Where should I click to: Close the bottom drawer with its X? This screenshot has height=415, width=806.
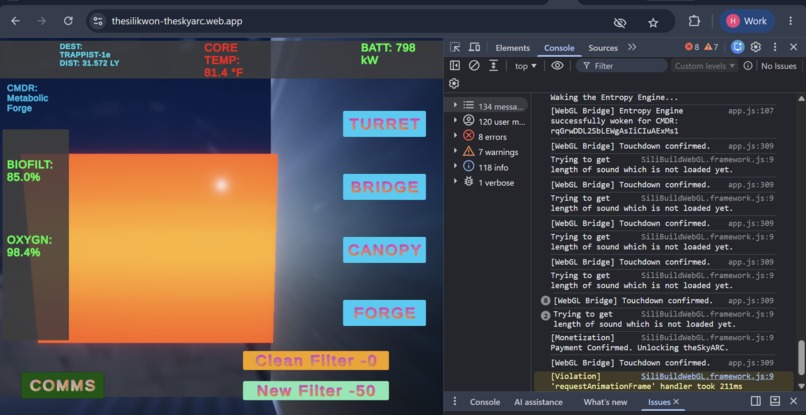(x=794, y=401)
